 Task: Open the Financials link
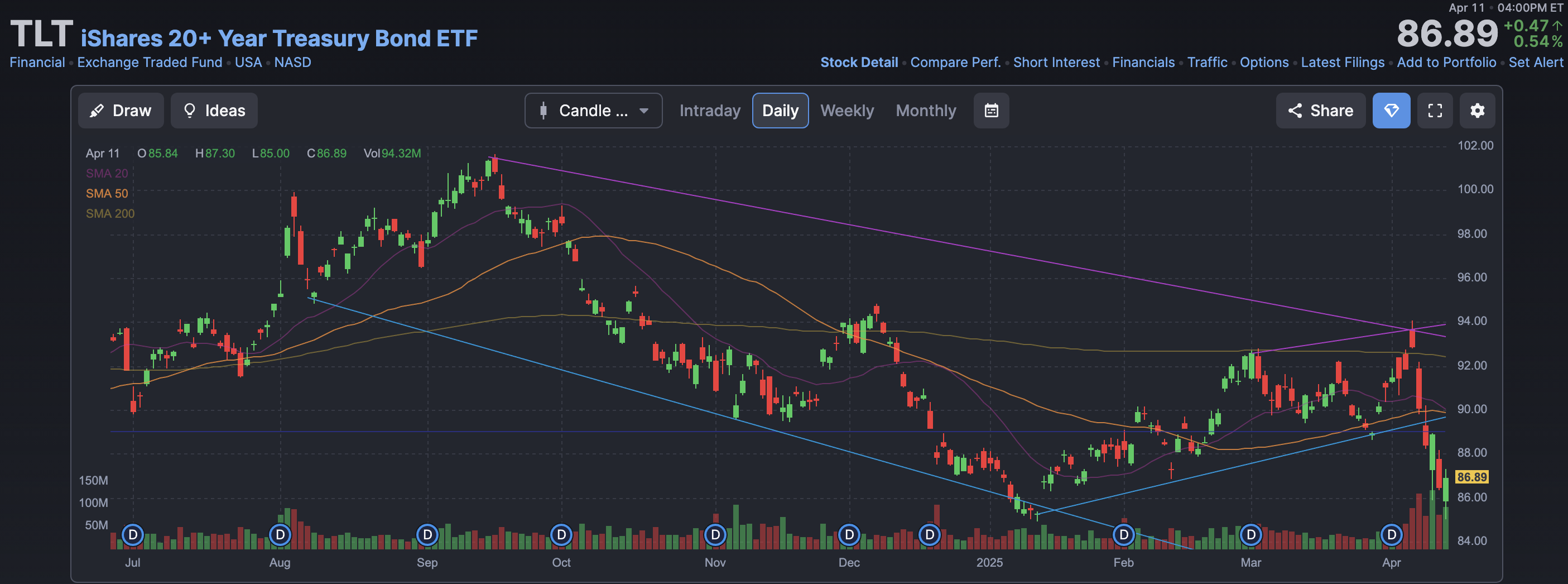1143,63
